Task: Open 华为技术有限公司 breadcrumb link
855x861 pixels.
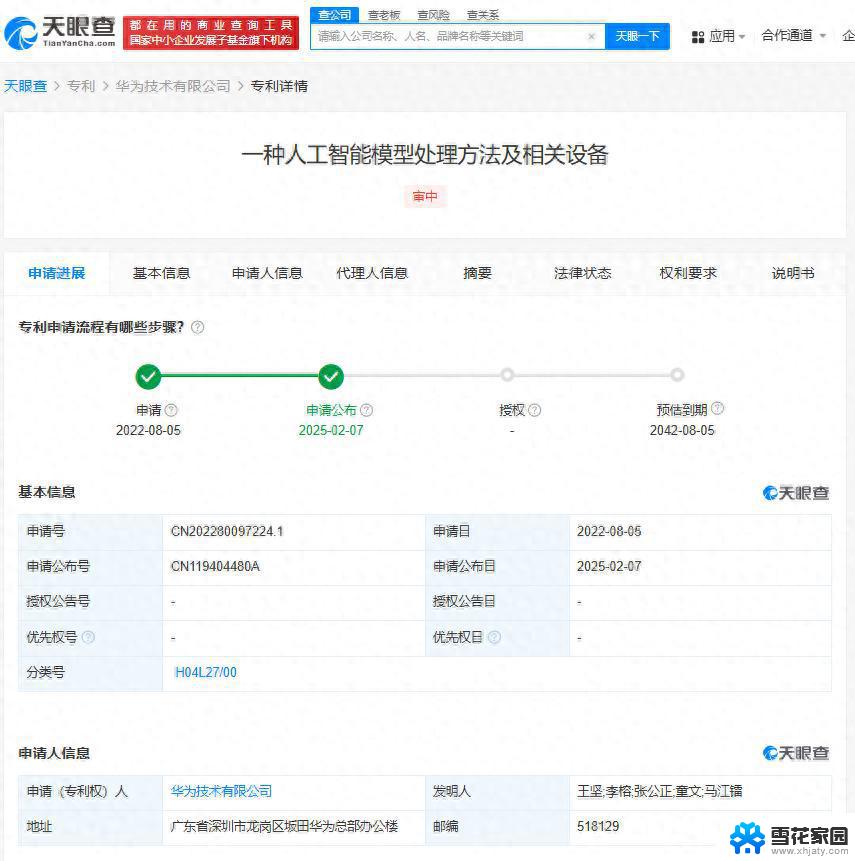Action: 173,86
